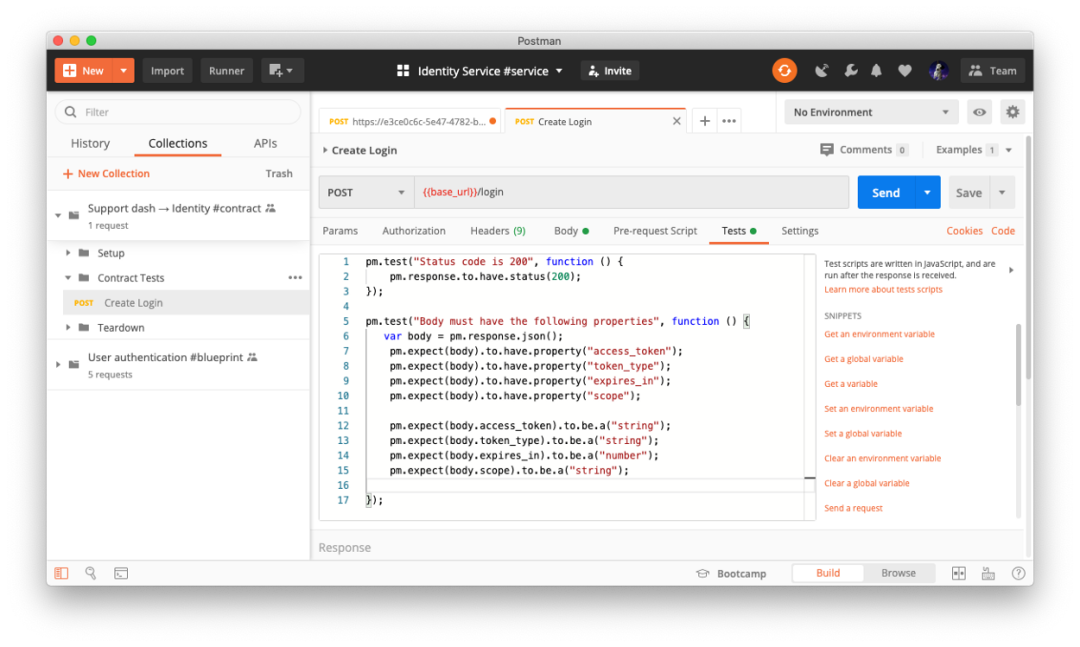Open the No Environment dropdown
Screen dimensions: 1080x647
(x=871, y=112)
